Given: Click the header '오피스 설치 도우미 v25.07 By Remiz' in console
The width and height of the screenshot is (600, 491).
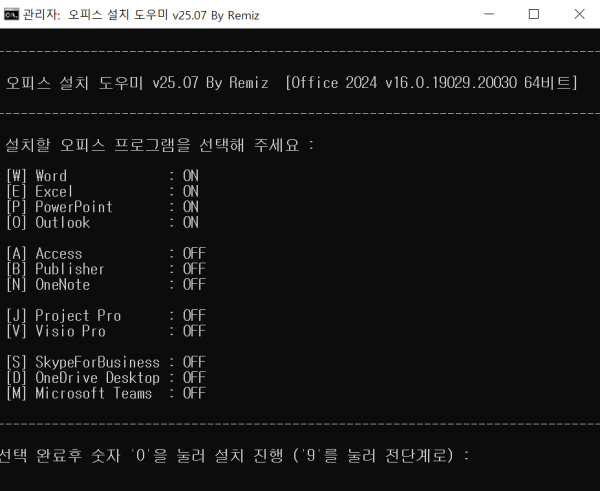Looking at the screenshot, I should tap(137, 83).
